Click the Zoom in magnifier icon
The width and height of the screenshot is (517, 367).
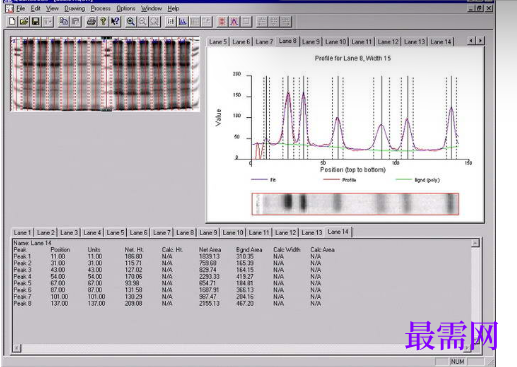pyautogui.click(x=131, y=22)
